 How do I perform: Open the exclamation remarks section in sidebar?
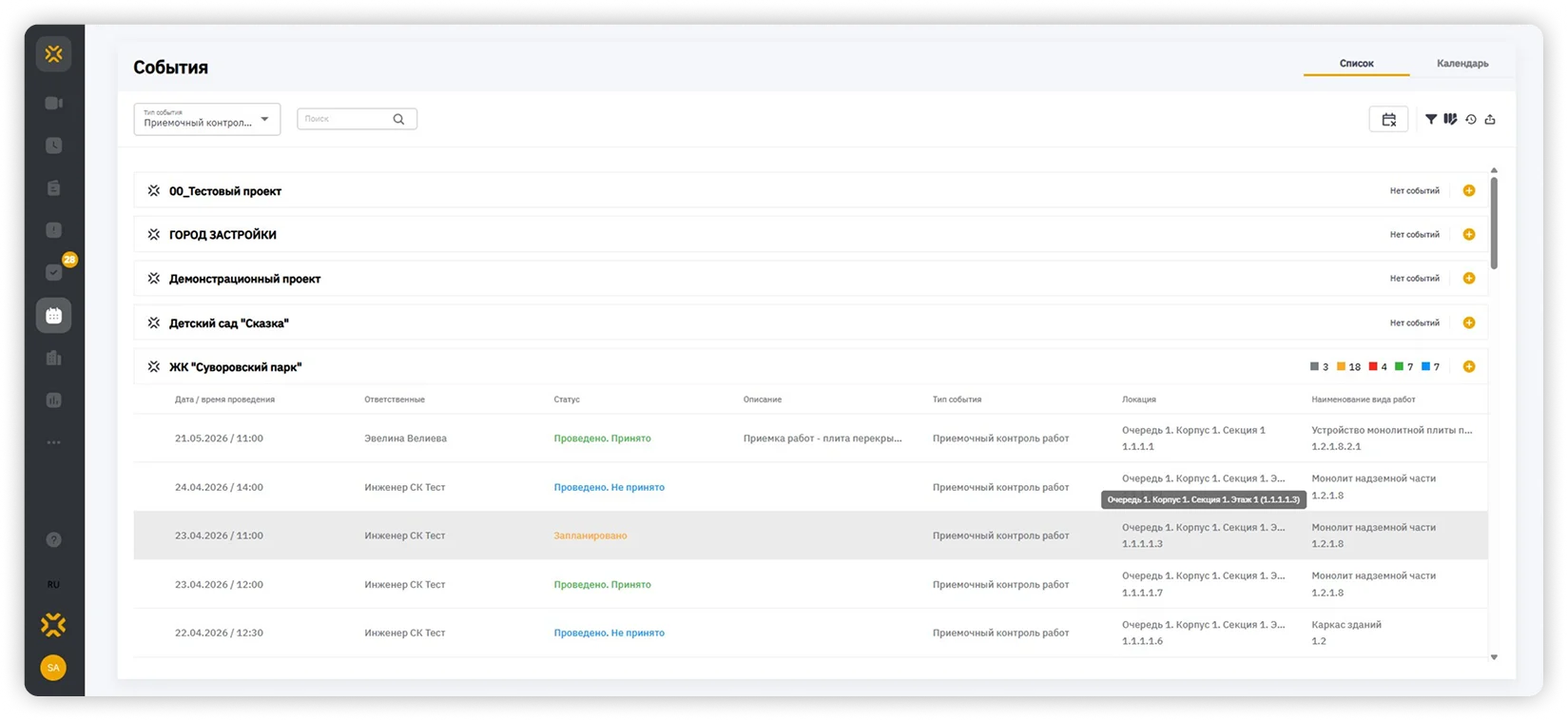click(53, 230)
